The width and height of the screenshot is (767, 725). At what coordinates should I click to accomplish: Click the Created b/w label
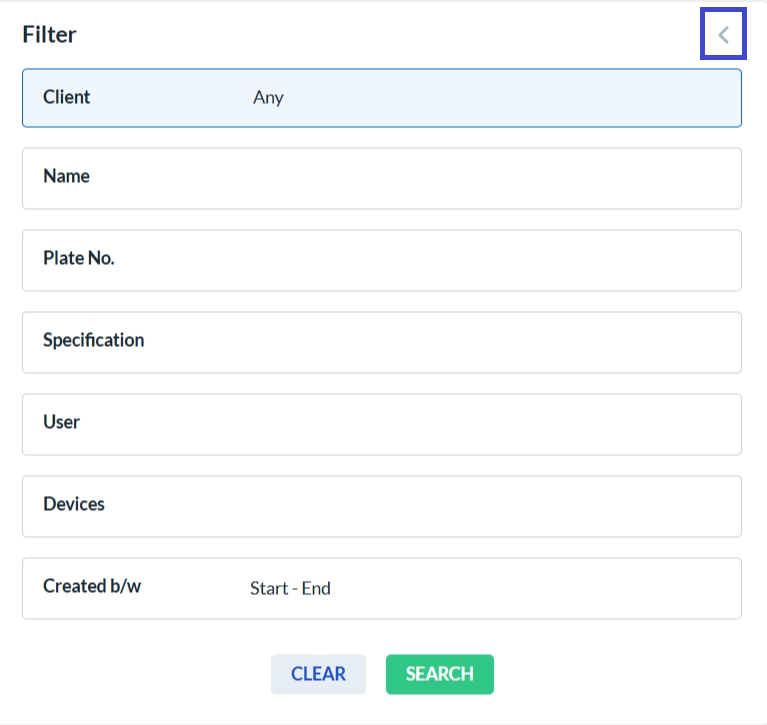click(92, 586)
